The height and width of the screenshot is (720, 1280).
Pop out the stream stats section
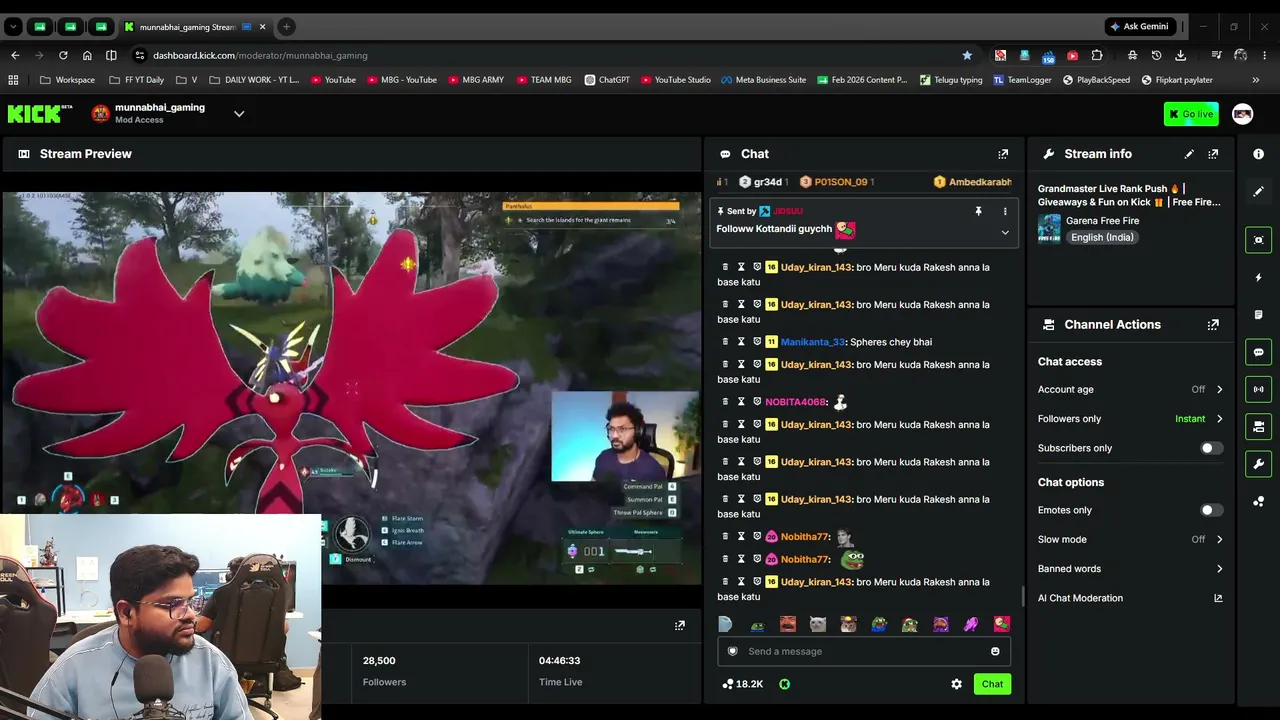[680, 625]
